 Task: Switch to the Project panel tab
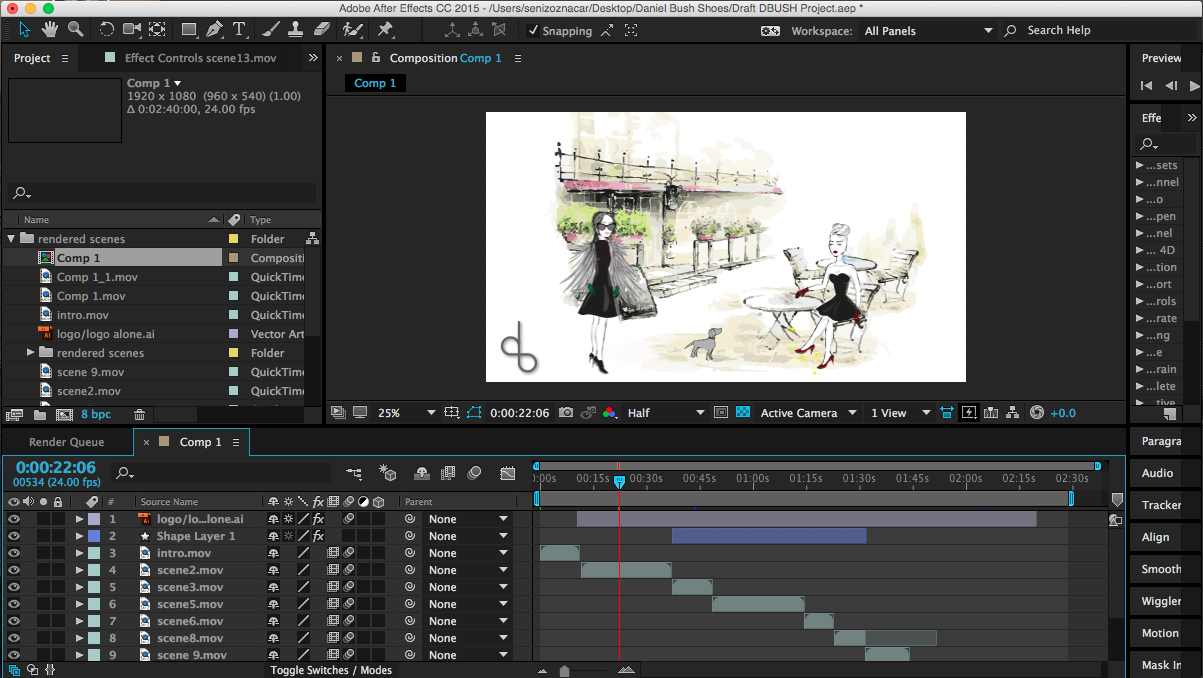tap(32, 58)
